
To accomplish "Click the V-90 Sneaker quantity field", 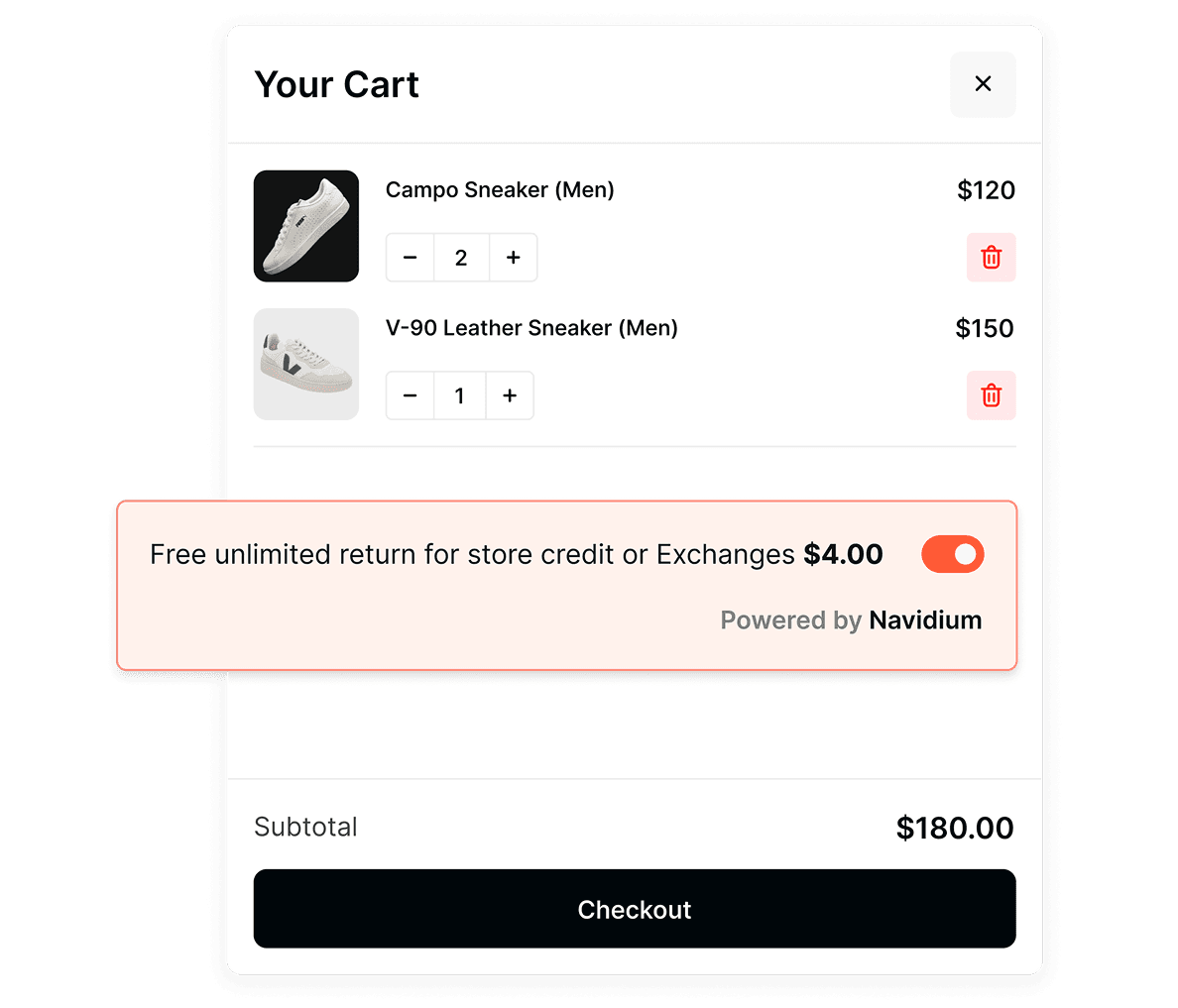I will point(459,395).
